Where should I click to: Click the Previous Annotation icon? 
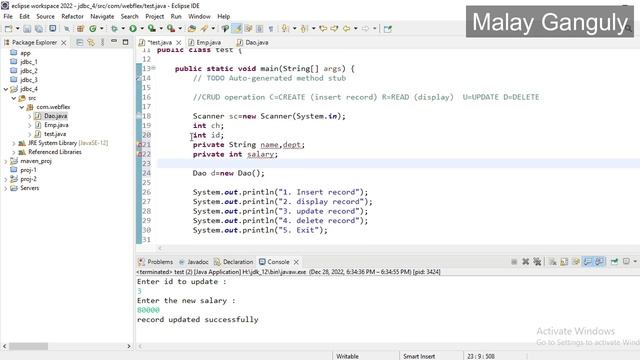(304, 29)
